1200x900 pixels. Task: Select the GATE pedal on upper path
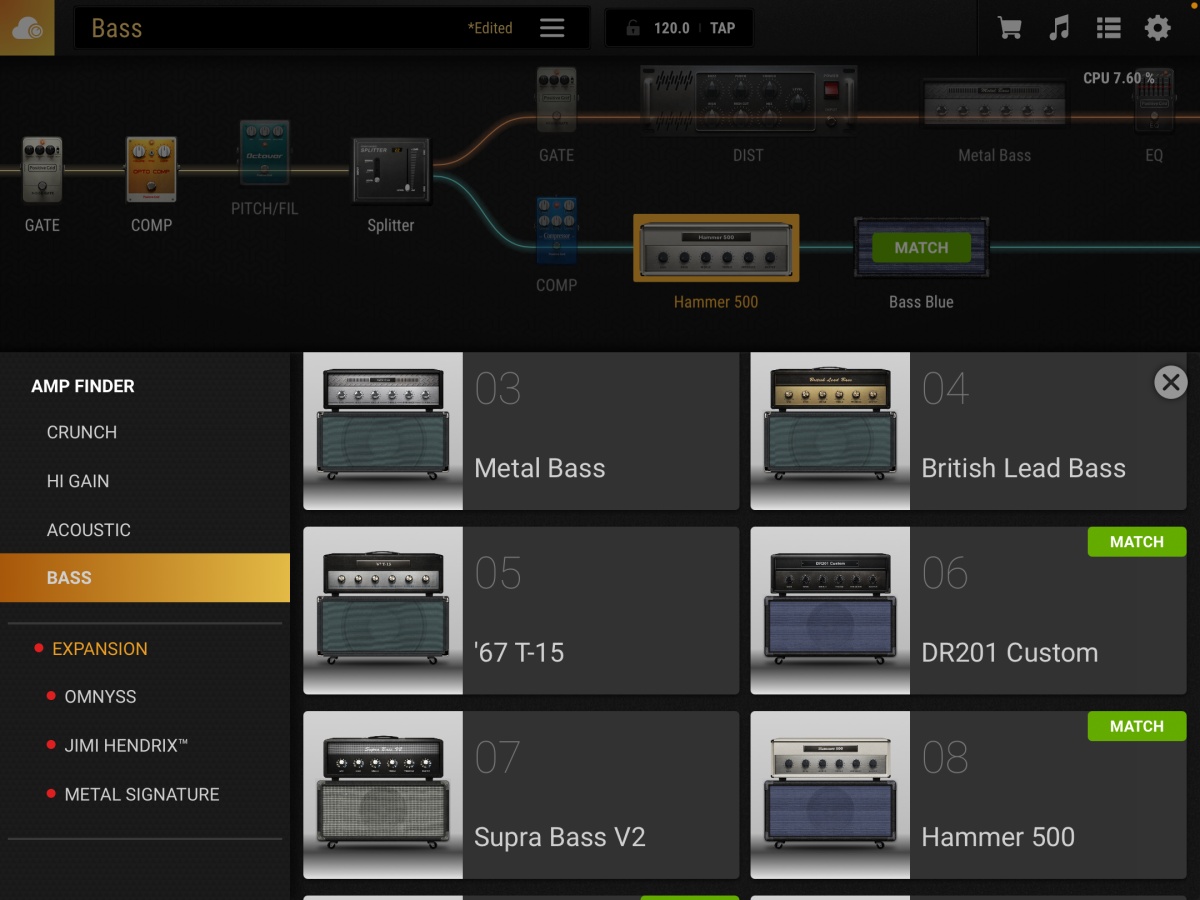click(x=557, y=101)
